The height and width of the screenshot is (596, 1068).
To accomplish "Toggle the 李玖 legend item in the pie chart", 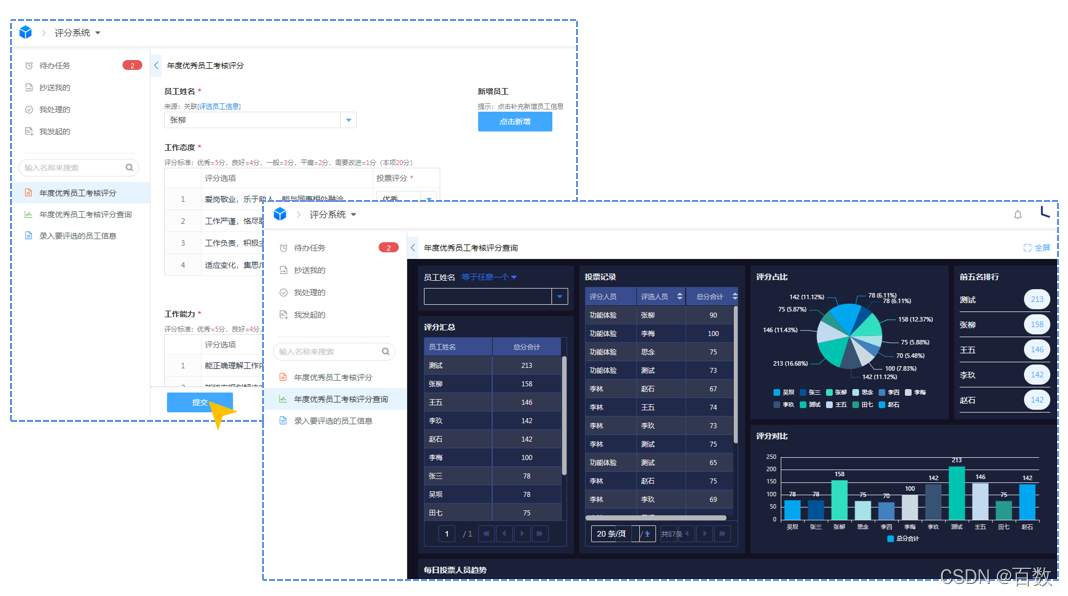I will pos(784,405).
